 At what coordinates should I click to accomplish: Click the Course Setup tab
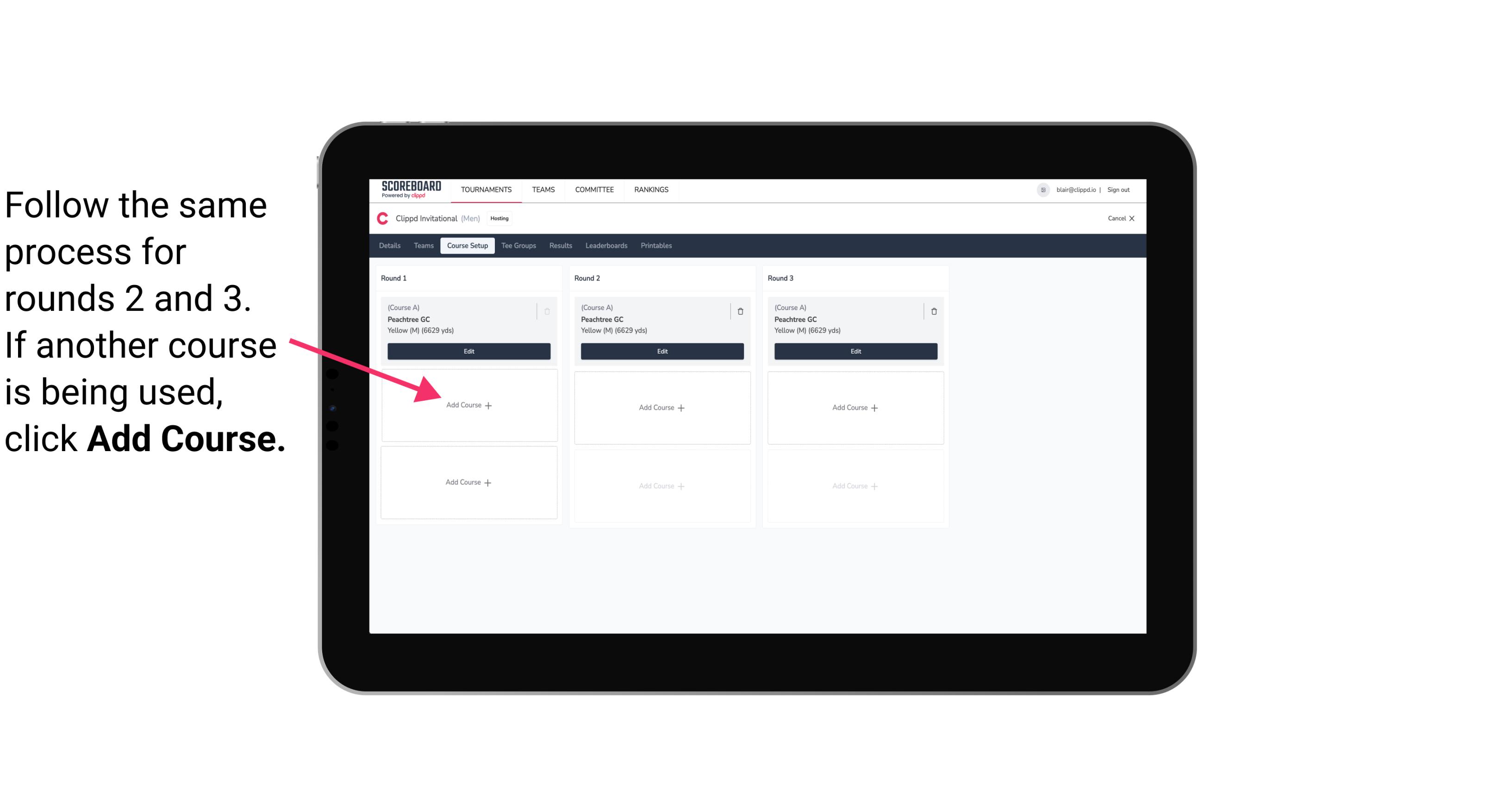tap(465, 246)
